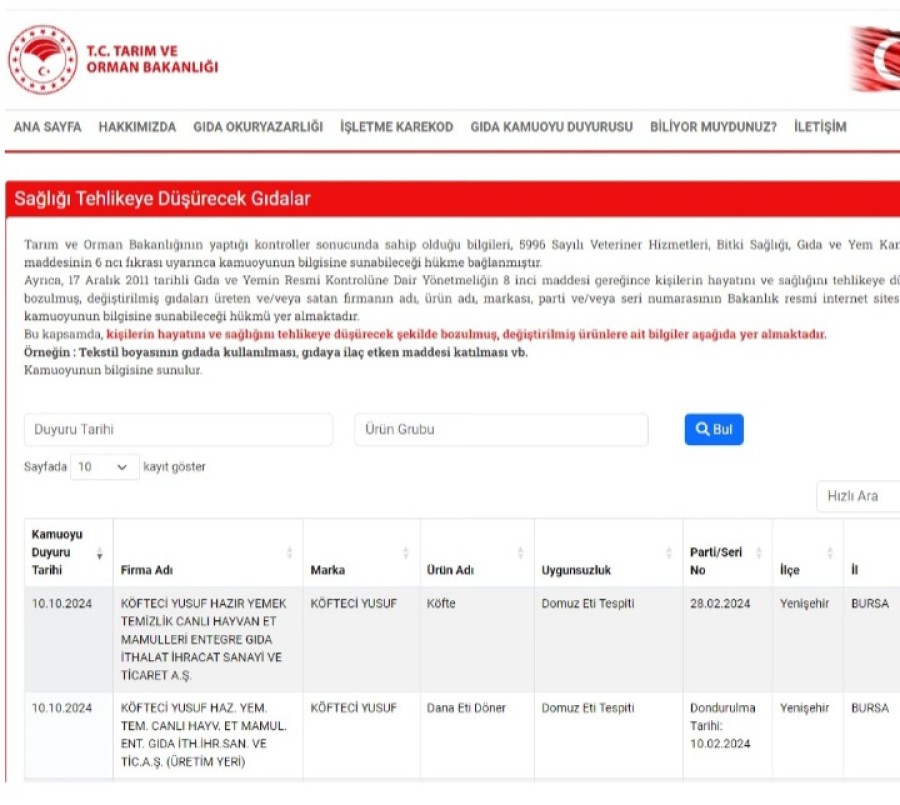Sort by Kamuoyu Duyuru Tarihi column arrows
The width and height of the screenshot is (900, 805).
point(100,553)
